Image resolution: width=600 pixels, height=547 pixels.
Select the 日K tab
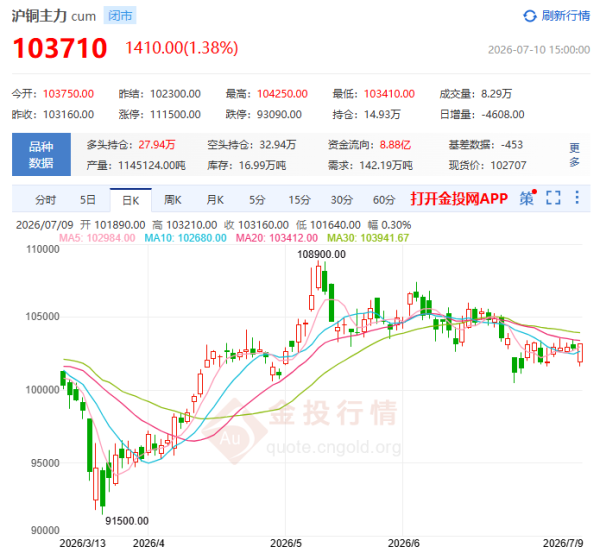(131, 200)
